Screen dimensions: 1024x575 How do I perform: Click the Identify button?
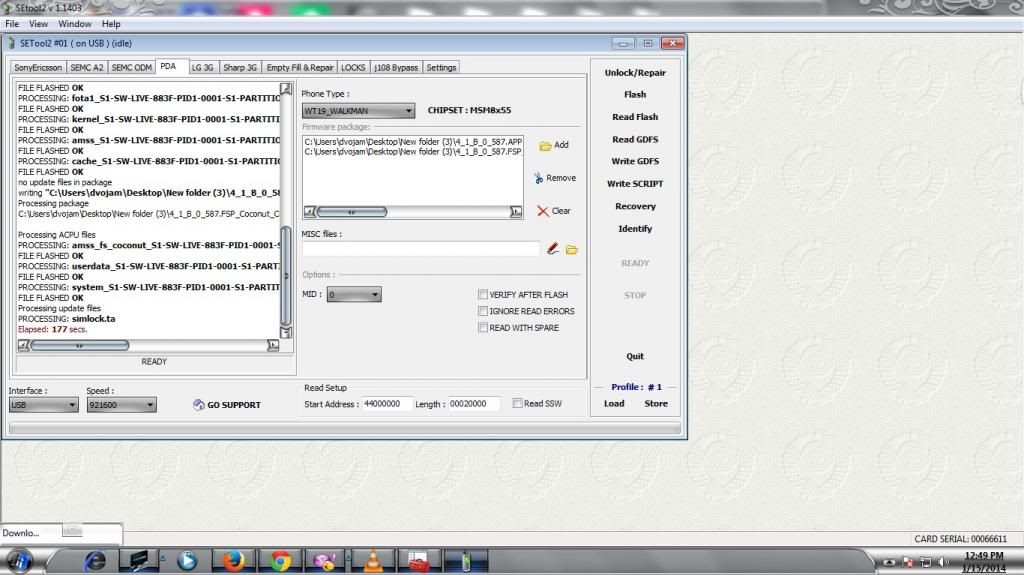635,229
